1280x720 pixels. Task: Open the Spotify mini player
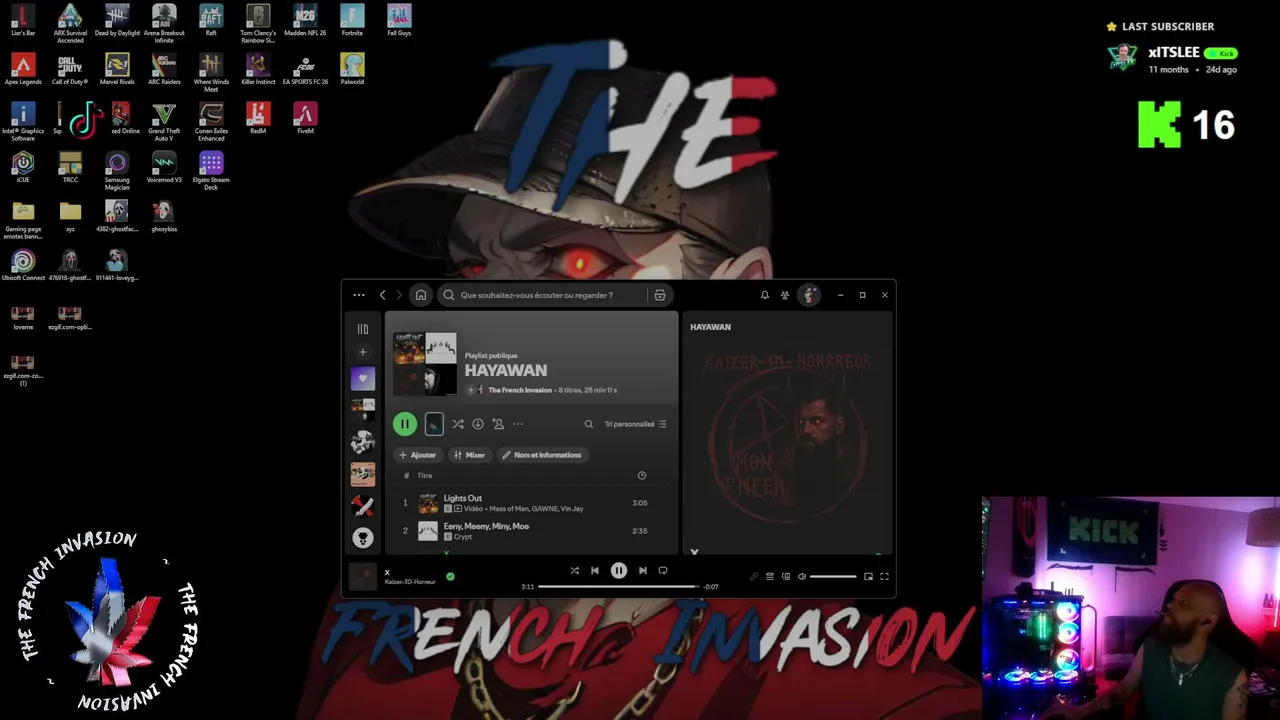(x=868, y=577)
